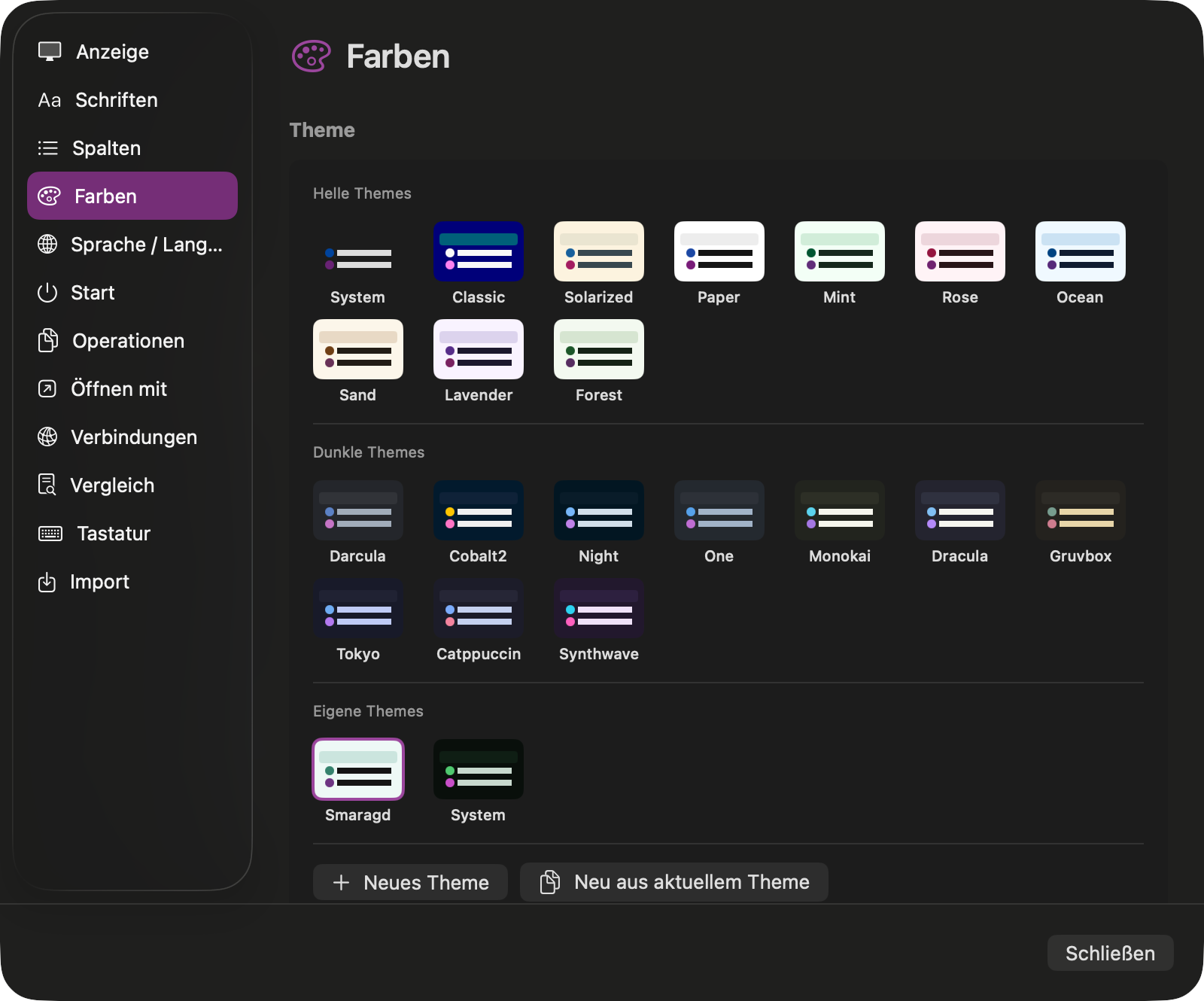Enable the Gruvbox theme
Image resolution: width=1204 pixels, height=1001 pixels.
(1080, 510)
